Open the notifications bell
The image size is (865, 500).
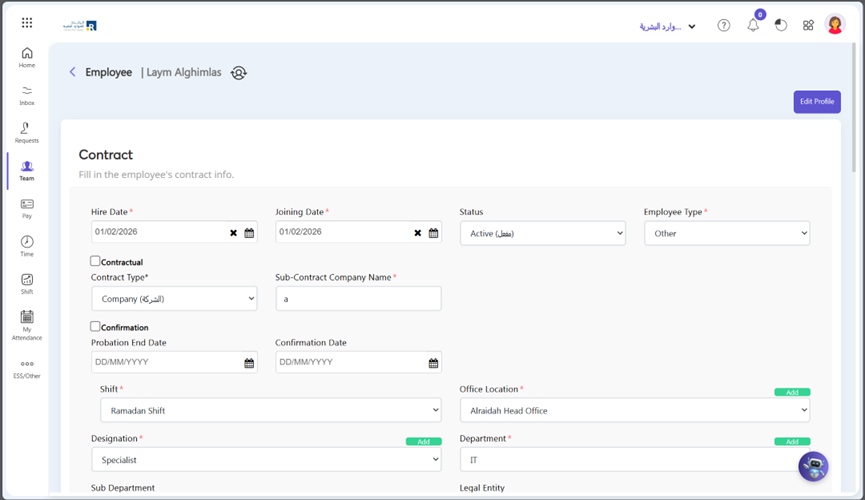753,25
